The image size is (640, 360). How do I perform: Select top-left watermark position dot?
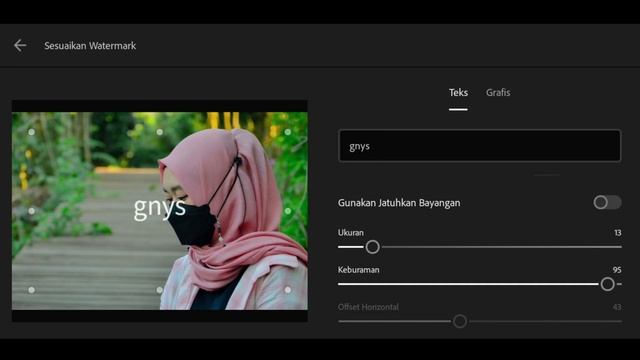coord(31,132)
